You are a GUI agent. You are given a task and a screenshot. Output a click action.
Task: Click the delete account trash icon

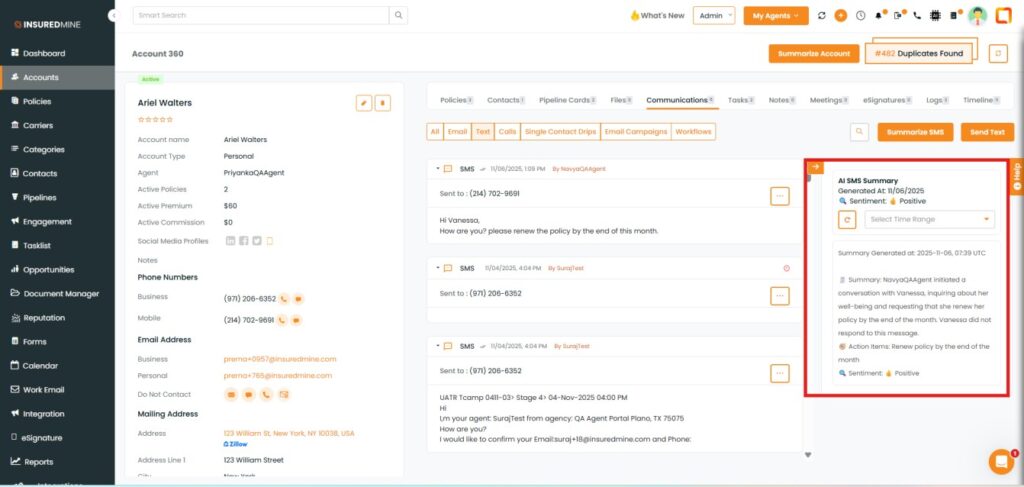(383, 102)
